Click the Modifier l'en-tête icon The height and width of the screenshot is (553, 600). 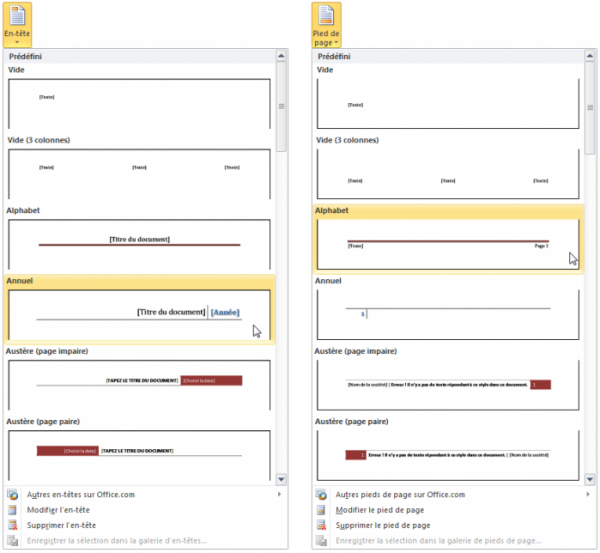coord(13,510)
